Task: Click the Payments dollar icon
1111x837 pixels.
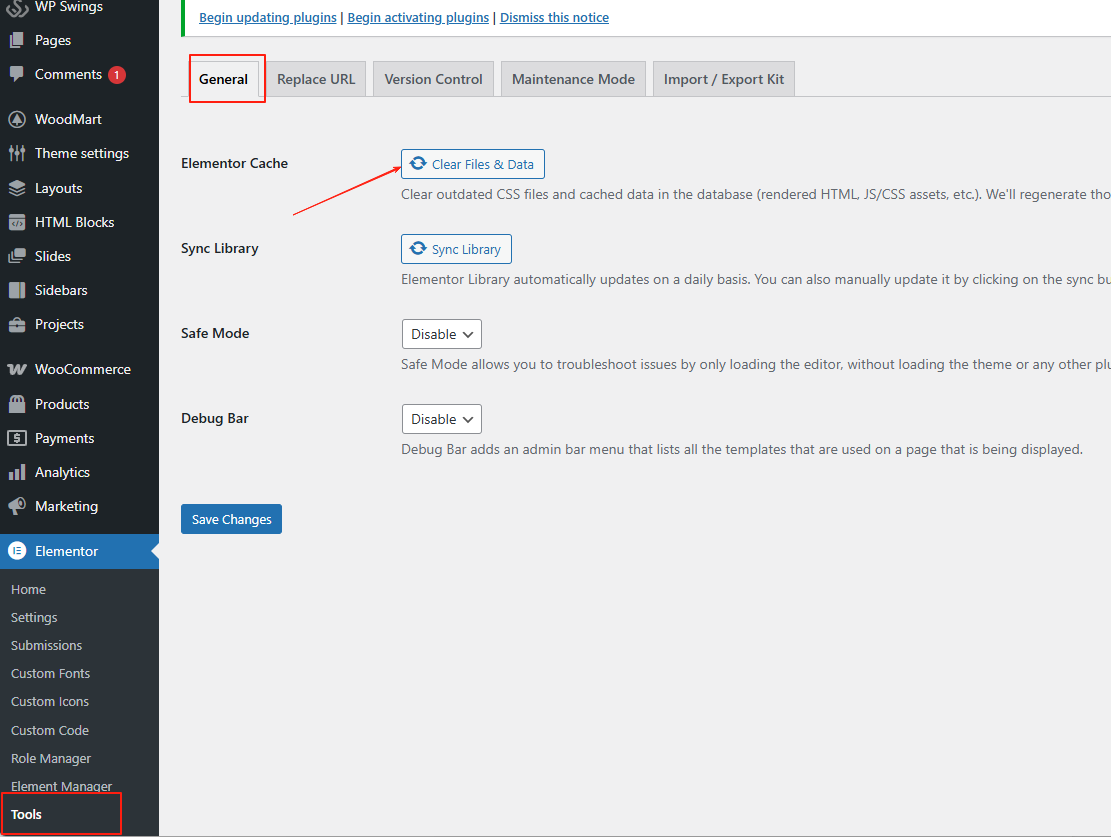Action: [x=17, y=438]
